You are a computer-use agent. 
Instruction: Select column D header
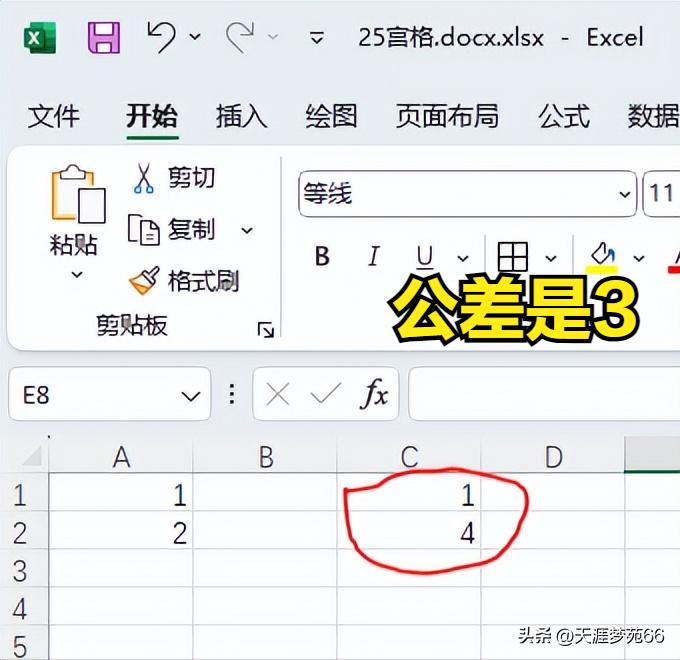pyautogui.click(x=553, y=456)
